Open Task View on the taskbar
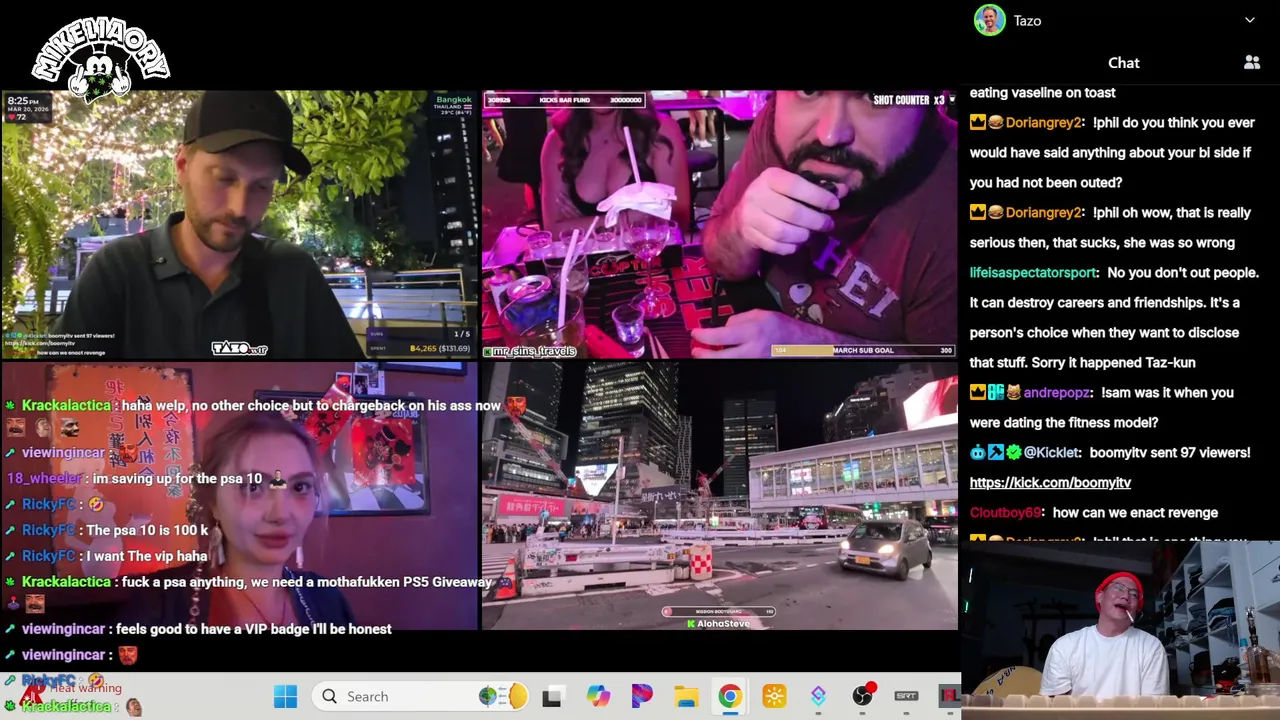 tap(552, 696)
